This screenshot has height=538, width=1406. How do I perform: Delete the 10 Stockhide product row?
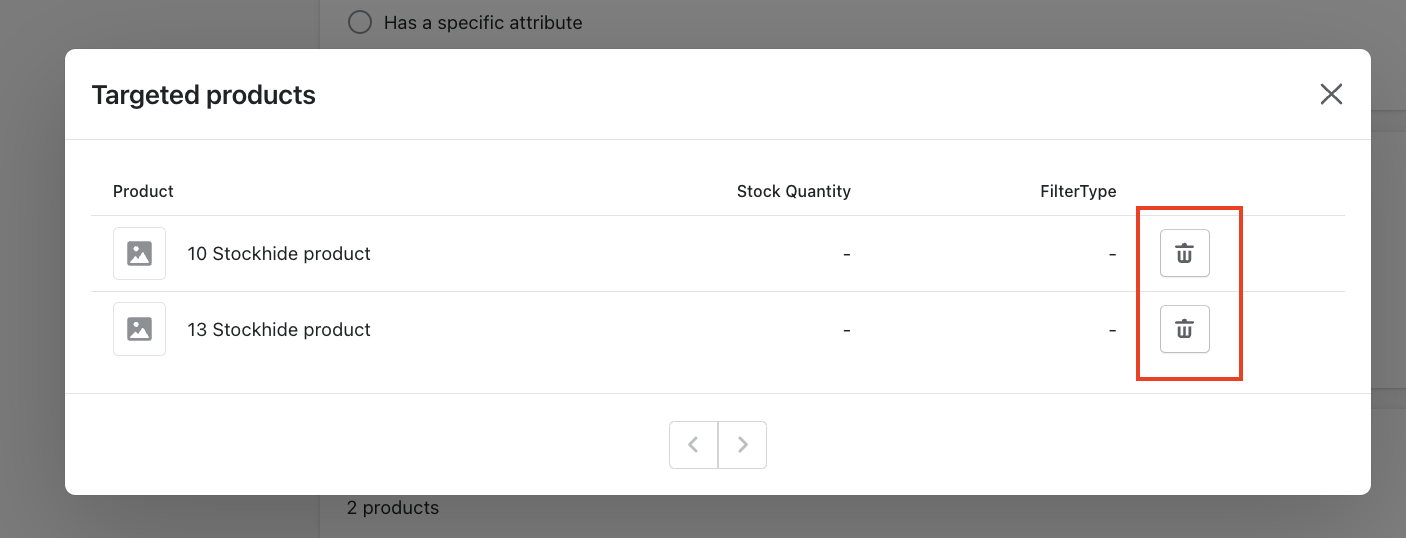[1184, 253]
